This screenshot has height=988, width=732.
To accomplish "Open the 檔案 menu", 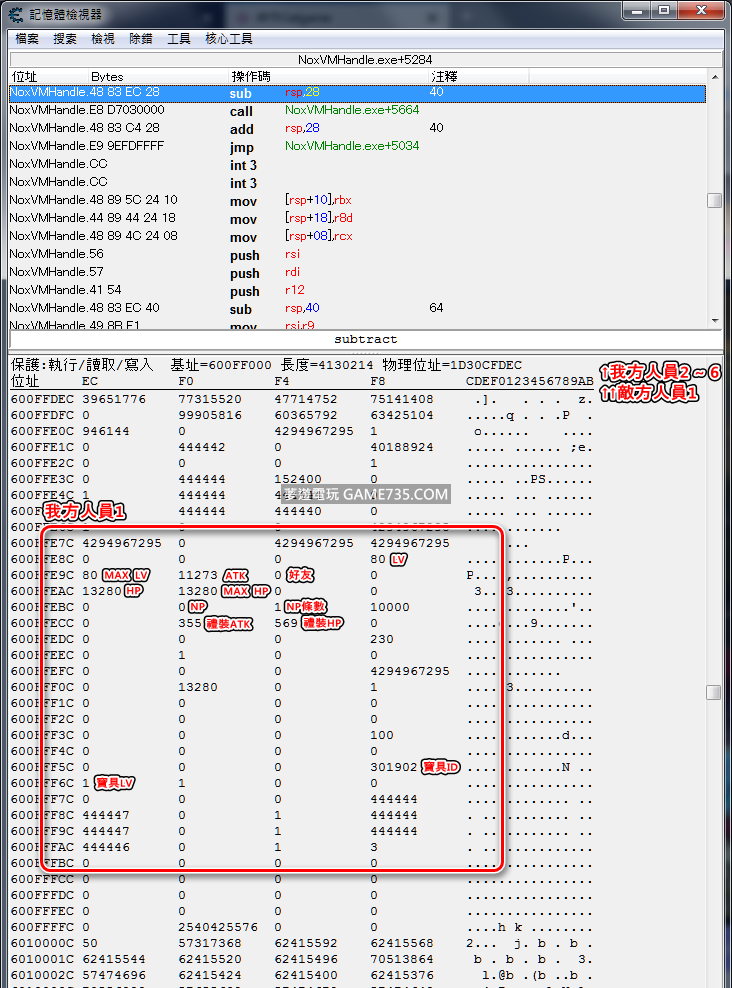I will click(27, 39).
